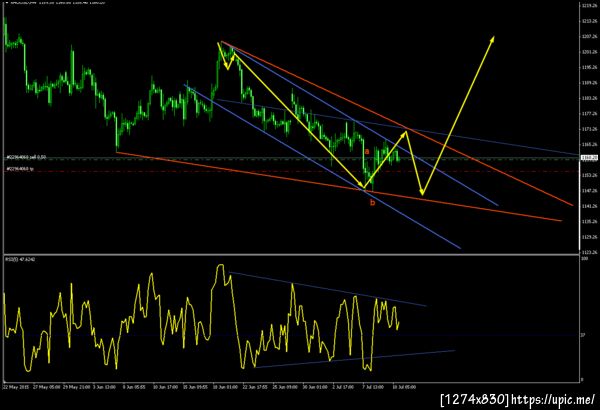Click the 27 May 05:00 time label
This screenshot has height=410, width=600.
(46, 387)
